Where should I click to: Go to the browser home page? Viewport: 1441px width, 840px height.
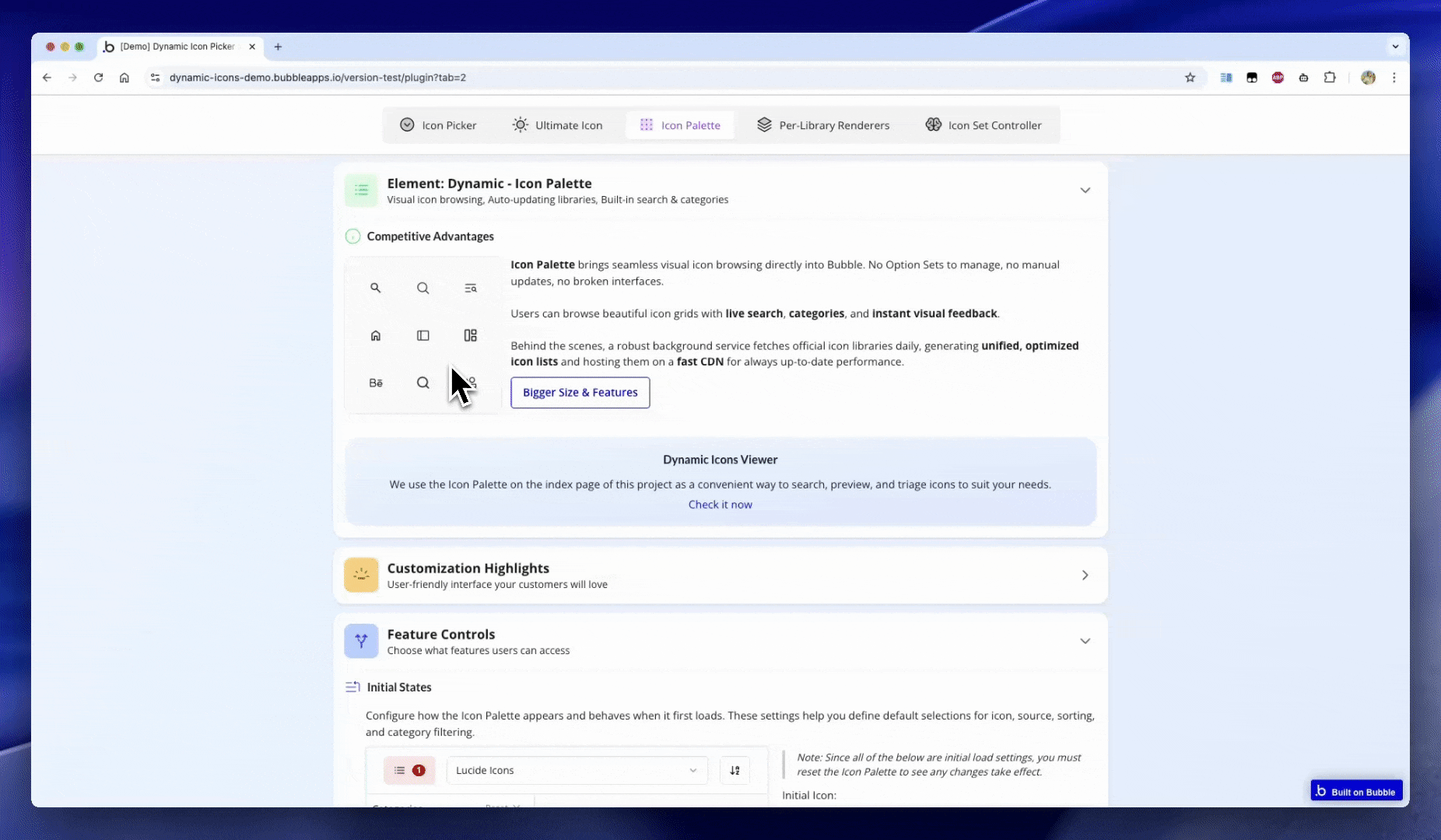pyautogui.click(x=124, y=78)
